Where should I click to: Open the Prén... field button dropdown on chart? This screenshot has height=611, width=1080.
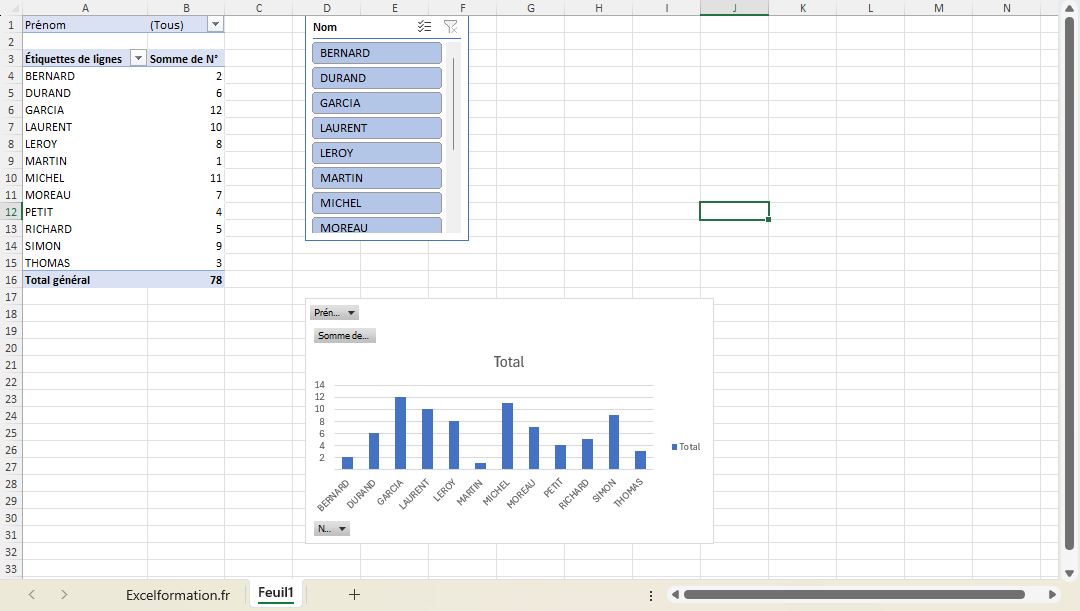point(349,312)
